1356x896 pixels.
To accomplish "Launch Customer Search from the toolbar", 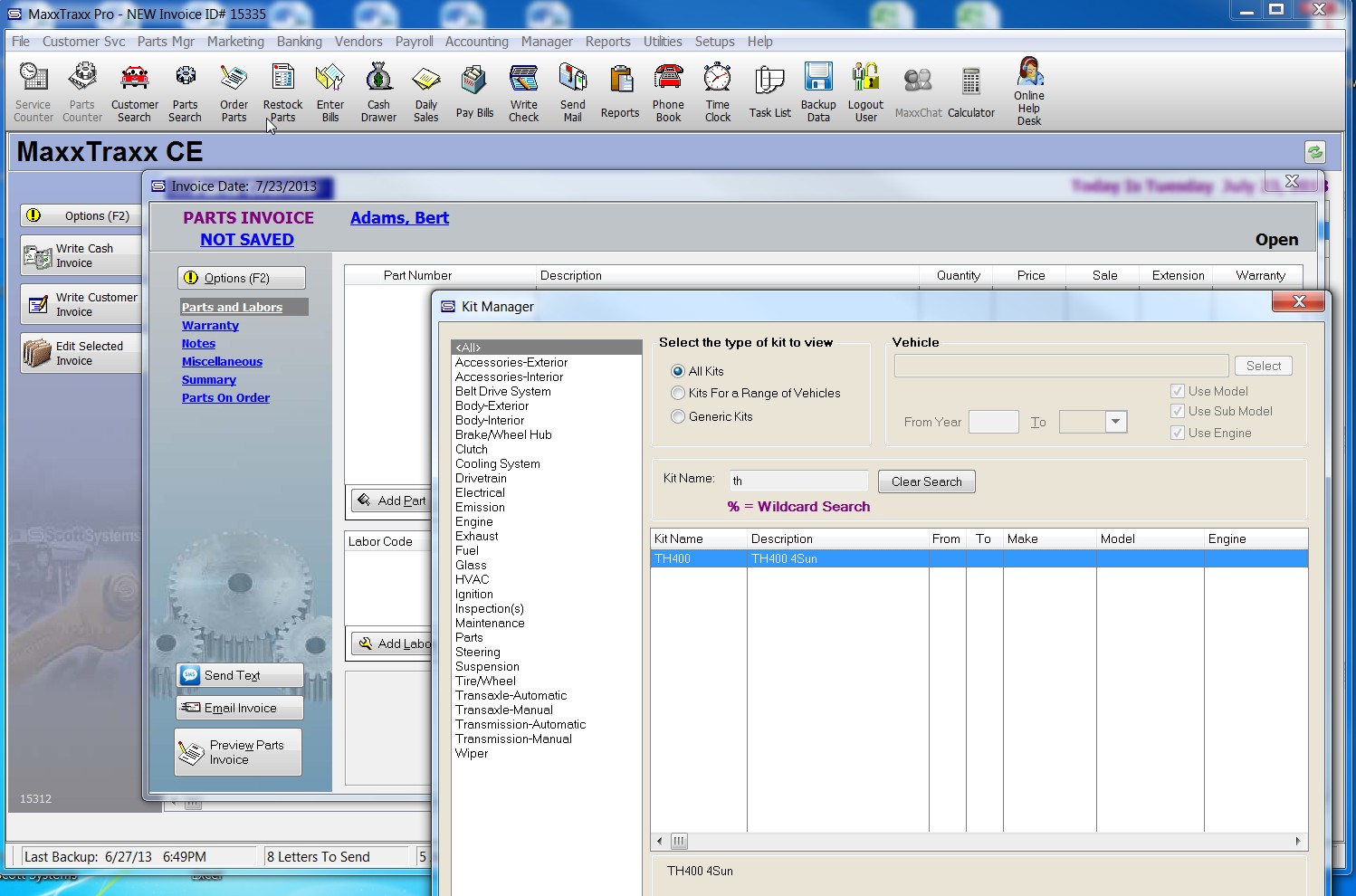I will (x=134, y=92).
